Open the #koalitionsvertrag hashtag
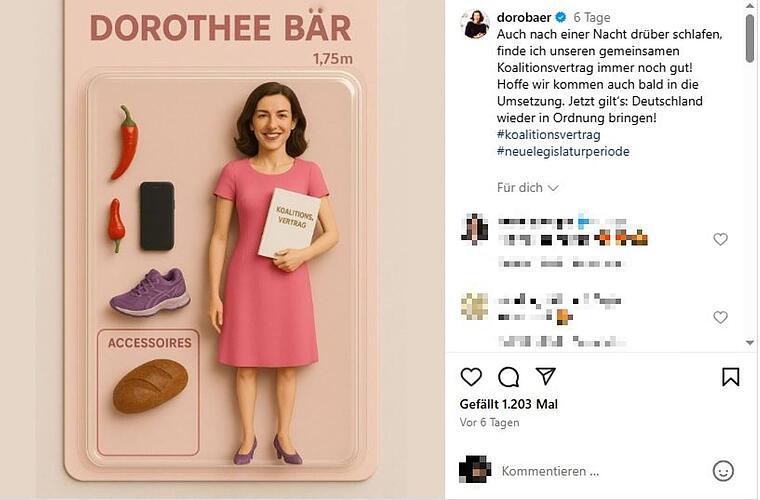Screen dimensions: 760x500 [x=549, y=134]
